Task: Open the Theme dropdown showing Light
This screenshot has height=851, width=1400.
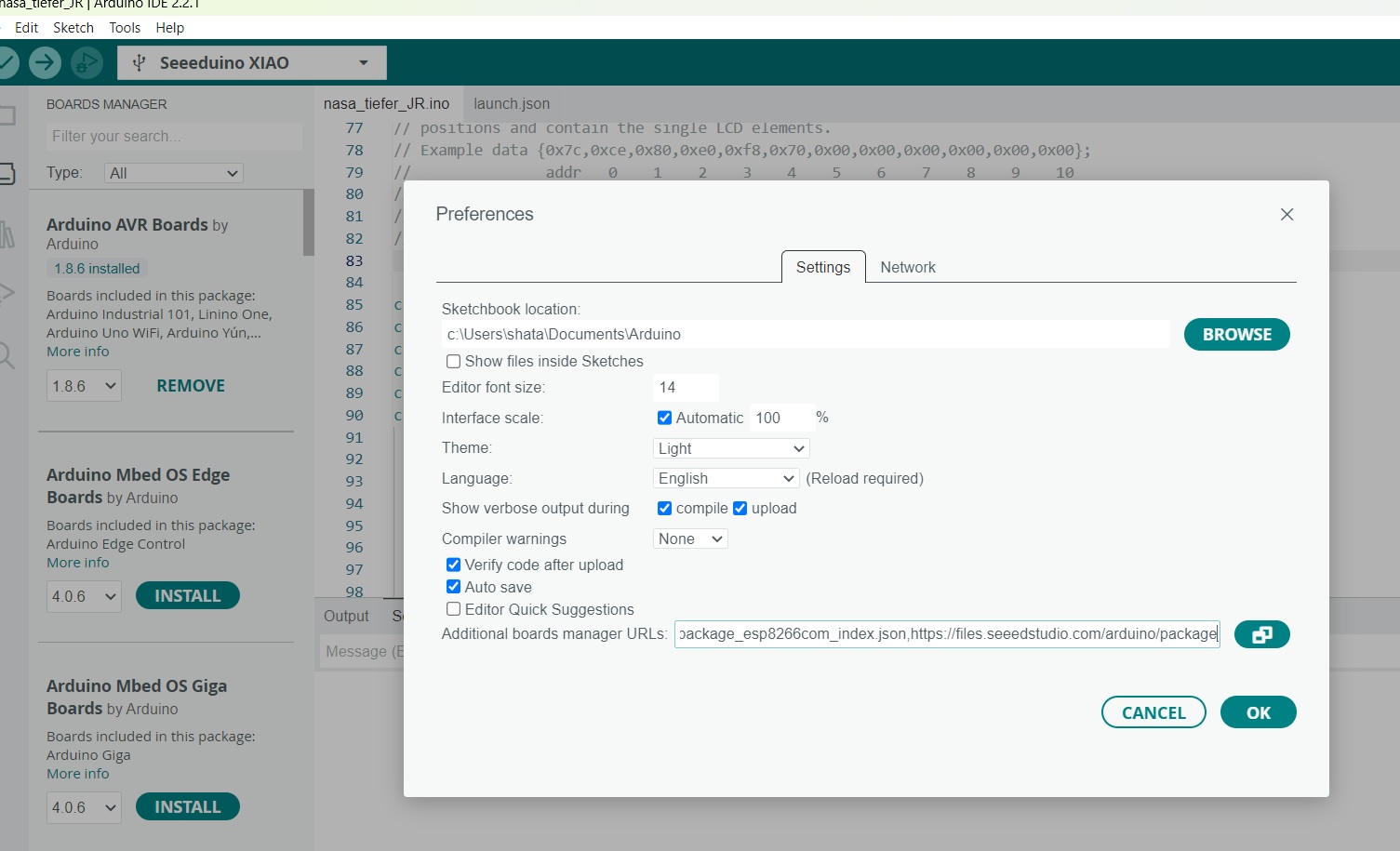Action: (731, 448)
